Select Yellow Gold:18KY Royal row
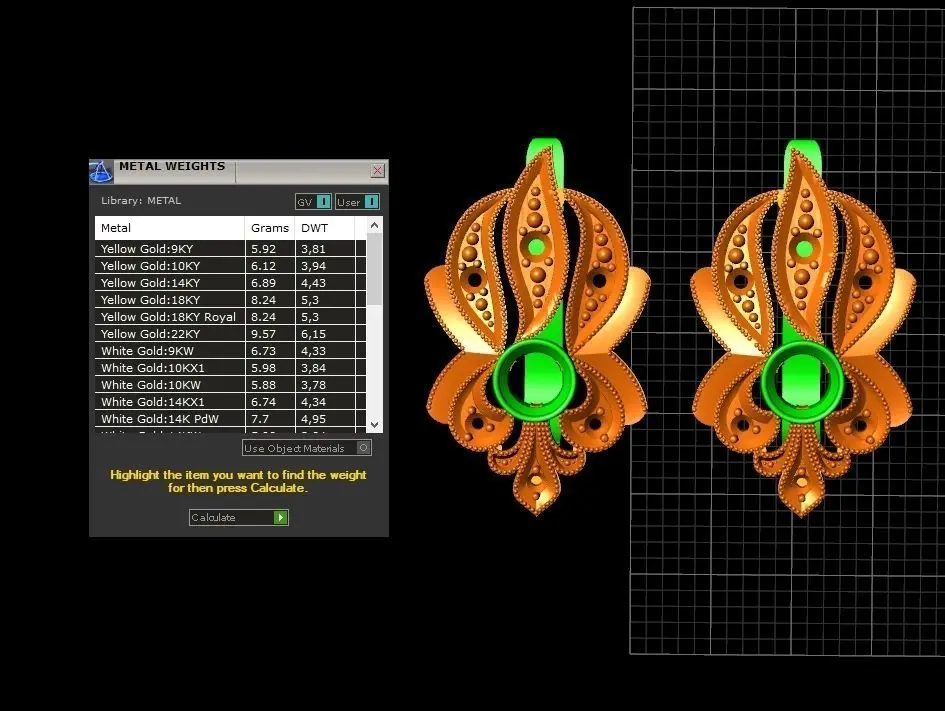The image size is (945, 711). 230,317
